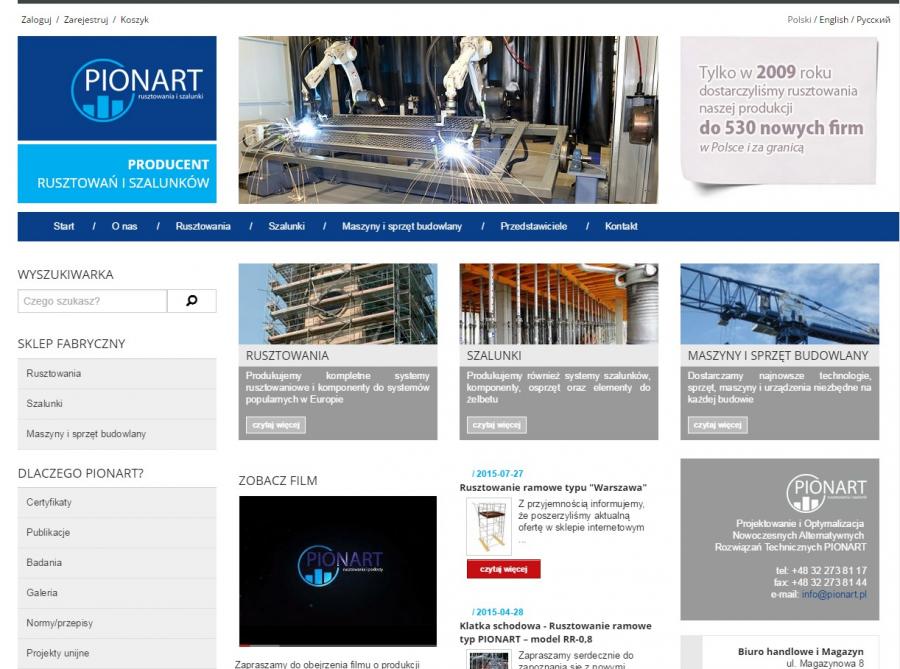Click the info@pionart.pl email link

pyautogui.click(x=834, y=594)
